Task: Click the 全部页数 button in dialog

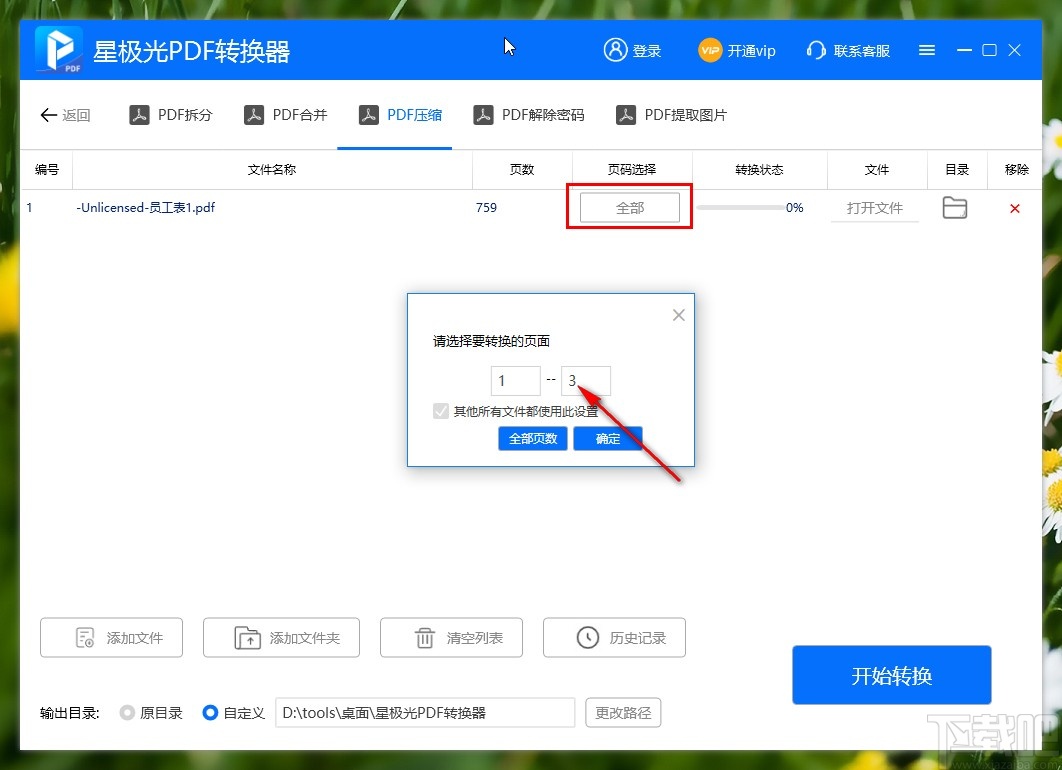Action: pyautogui.click(x=533, y=439)
